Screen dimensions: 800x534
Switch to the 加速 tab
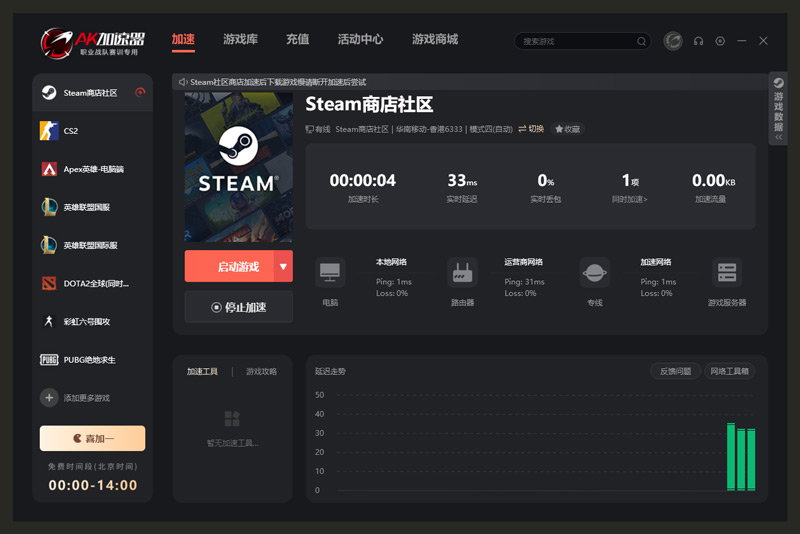183,39
